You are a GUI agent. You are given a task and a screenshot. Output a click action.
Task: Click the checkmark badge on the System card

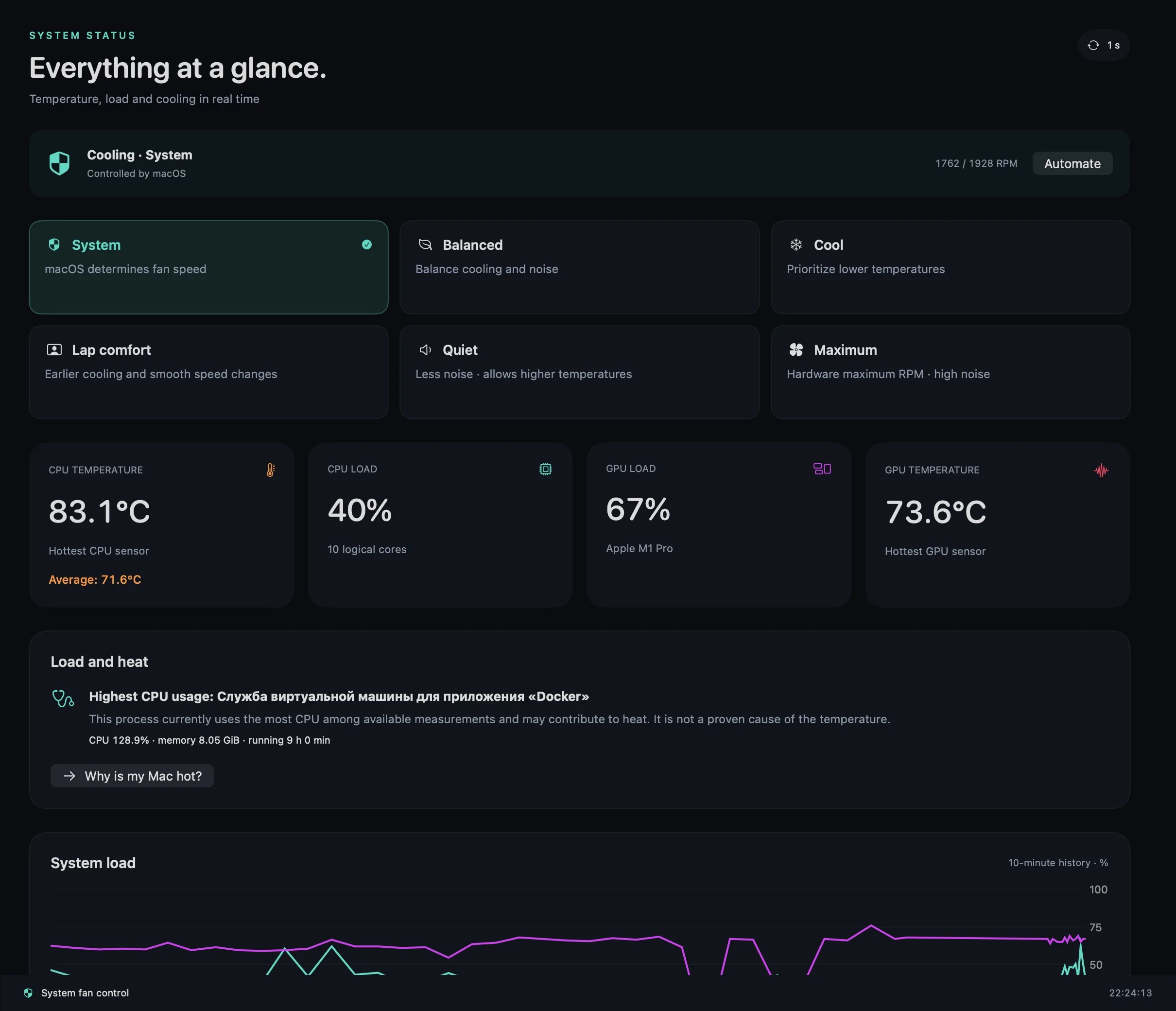click(x=366, y=244)
